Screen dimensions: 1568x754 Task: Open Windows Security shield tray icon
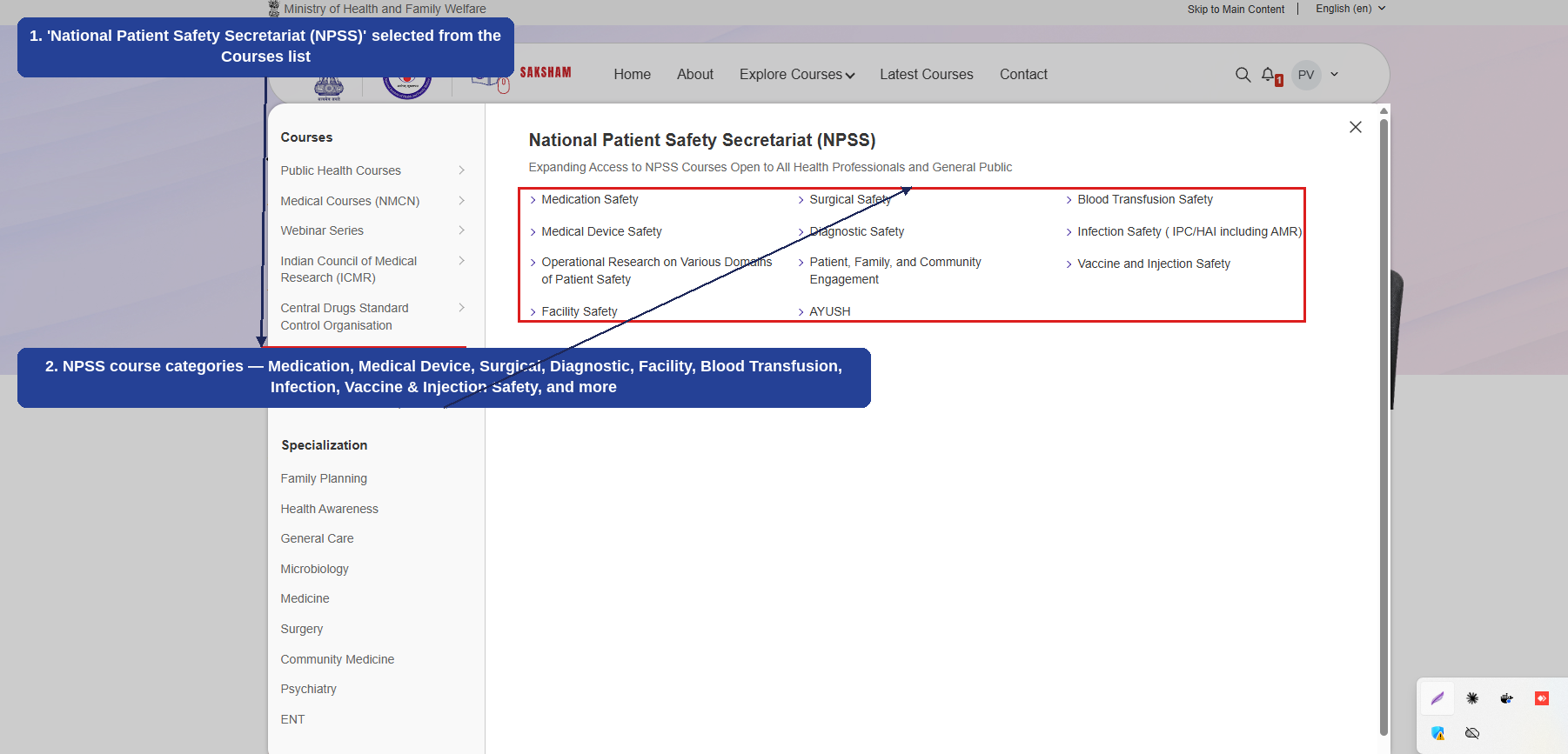tap(1437, 733)
